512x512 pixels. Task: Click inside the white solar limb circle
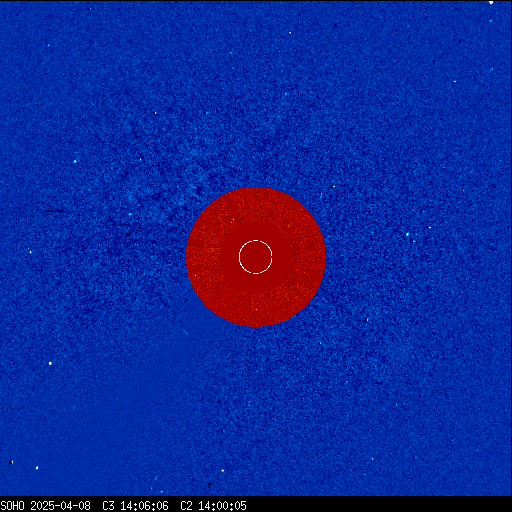point(256,257)
